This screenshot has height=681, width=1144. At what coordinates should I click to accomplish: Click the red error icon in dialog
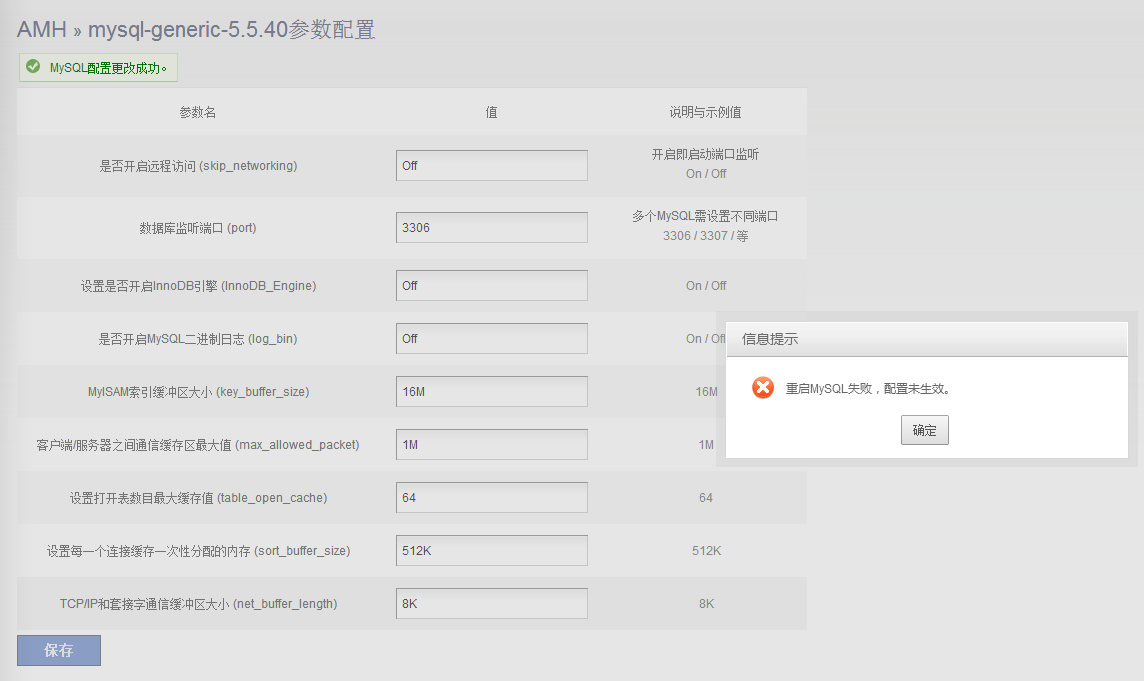[763, 388]
